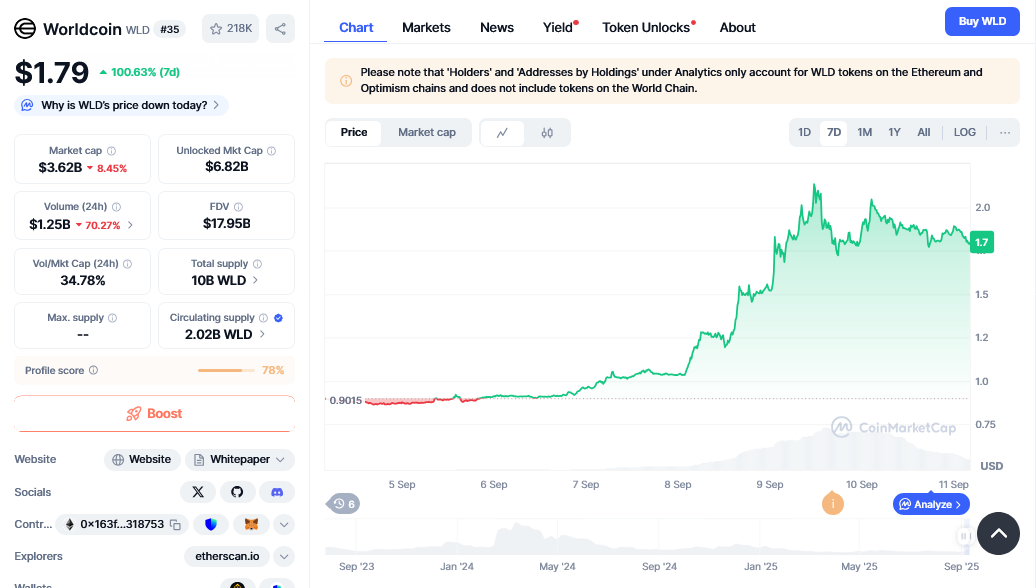Open the About tab
Screen dimensions: 1036x588
[737, 28]
